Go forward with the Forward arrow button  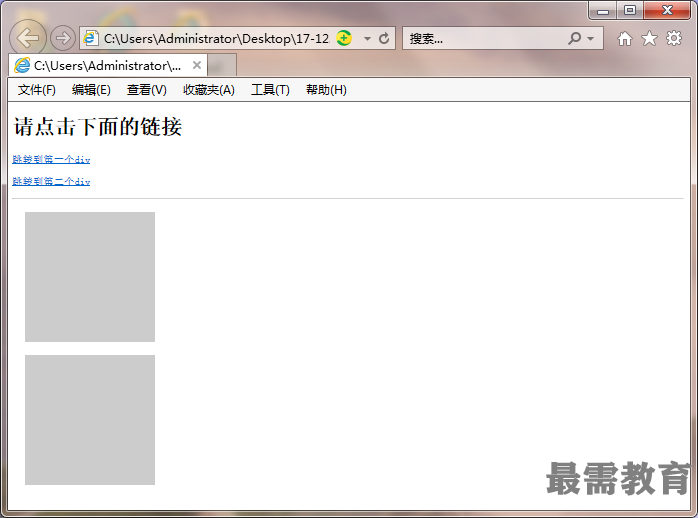click(x=63, y=38)
